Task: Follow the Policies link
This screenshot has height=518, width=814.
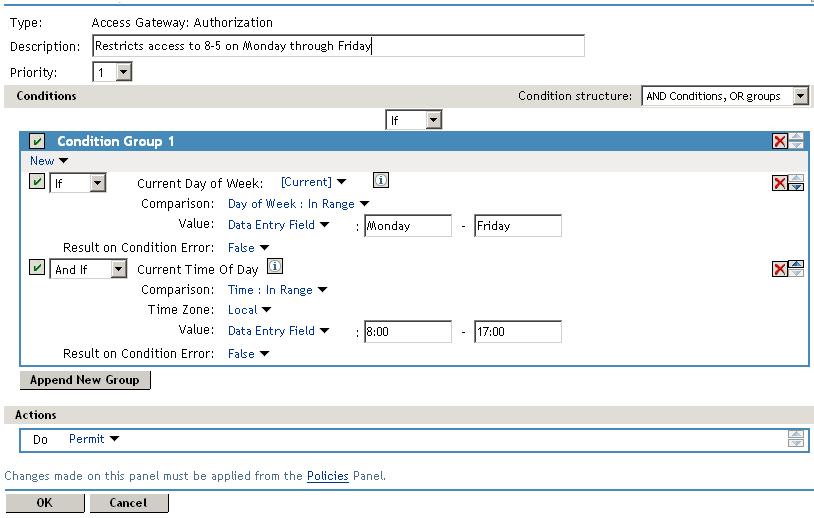Action: click(327, 476)
